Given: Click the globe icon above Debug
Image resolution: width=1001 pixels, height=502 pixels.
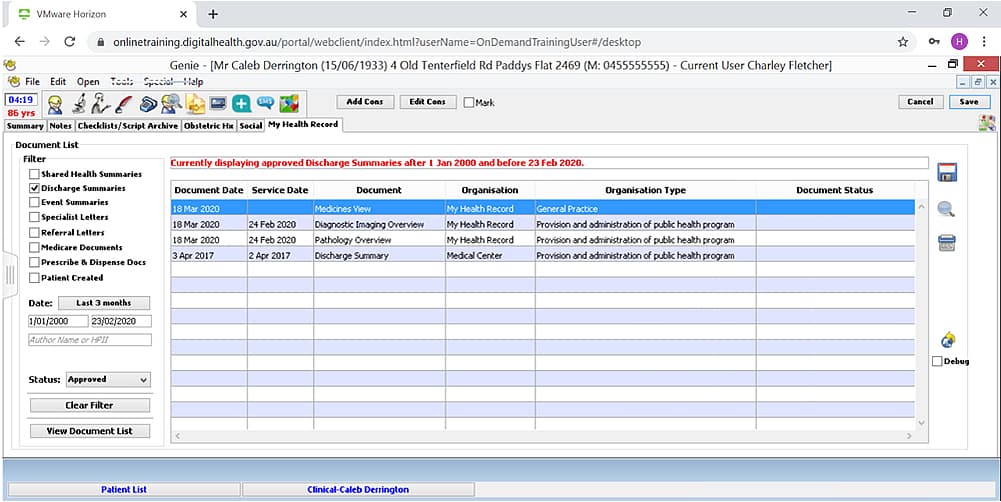Looking at the screenshot, I should (947, 341).
